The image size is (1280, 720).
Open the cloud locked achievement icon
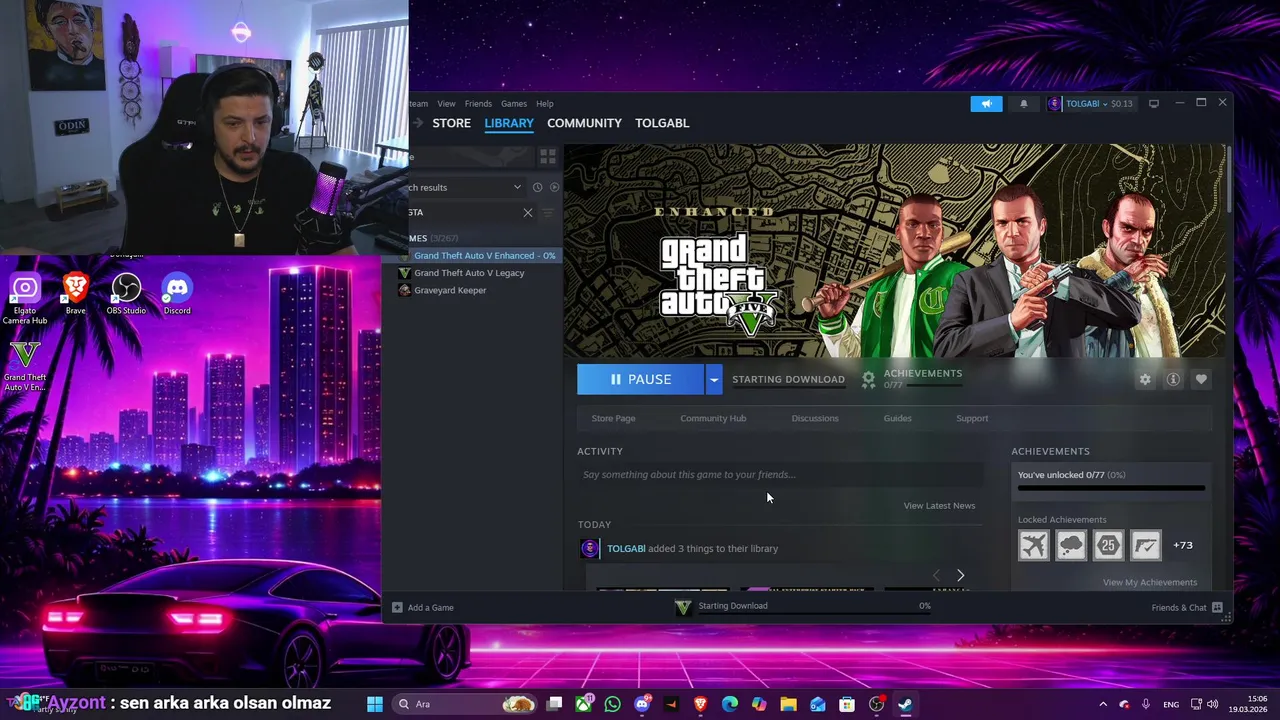click(1071, 545)
